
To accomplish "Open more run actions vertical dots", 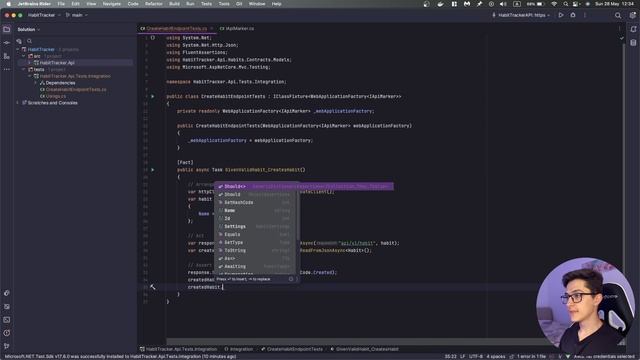I will [x=584, y=15].
